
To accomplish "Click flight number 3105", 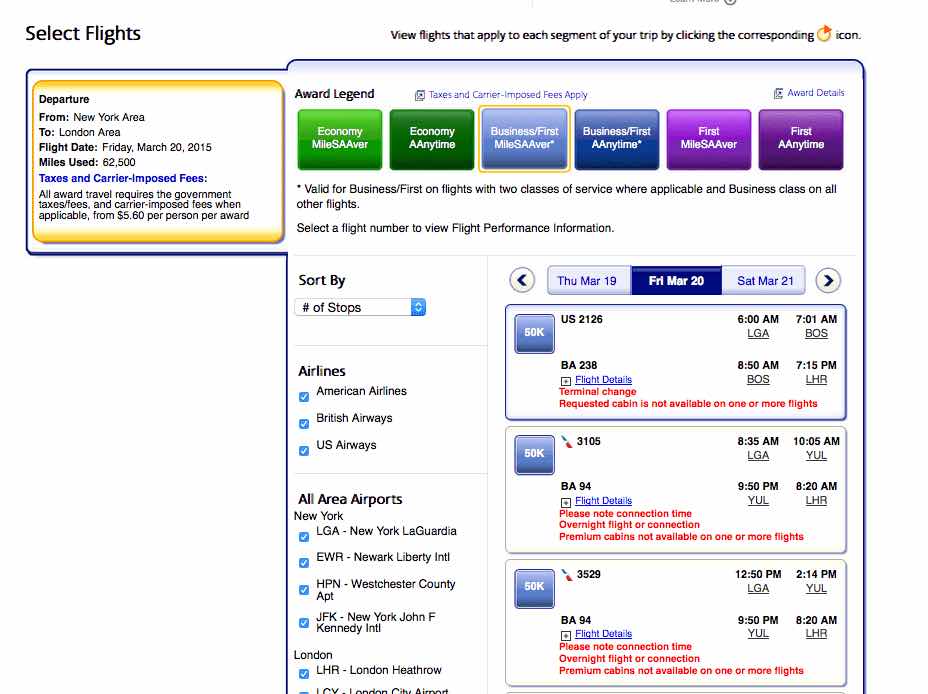I will [588, 441].
